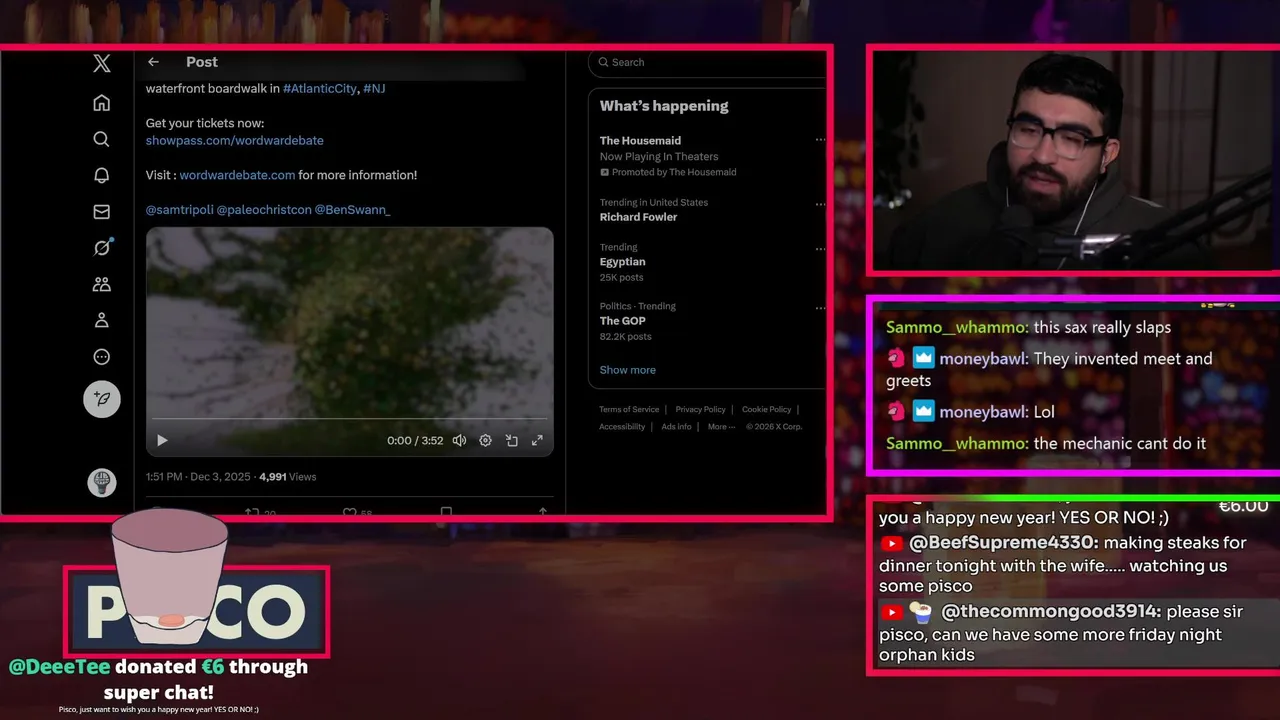Open the @samtripoli mention
The width and height of the screenshot is (1280, 720).
179,210
